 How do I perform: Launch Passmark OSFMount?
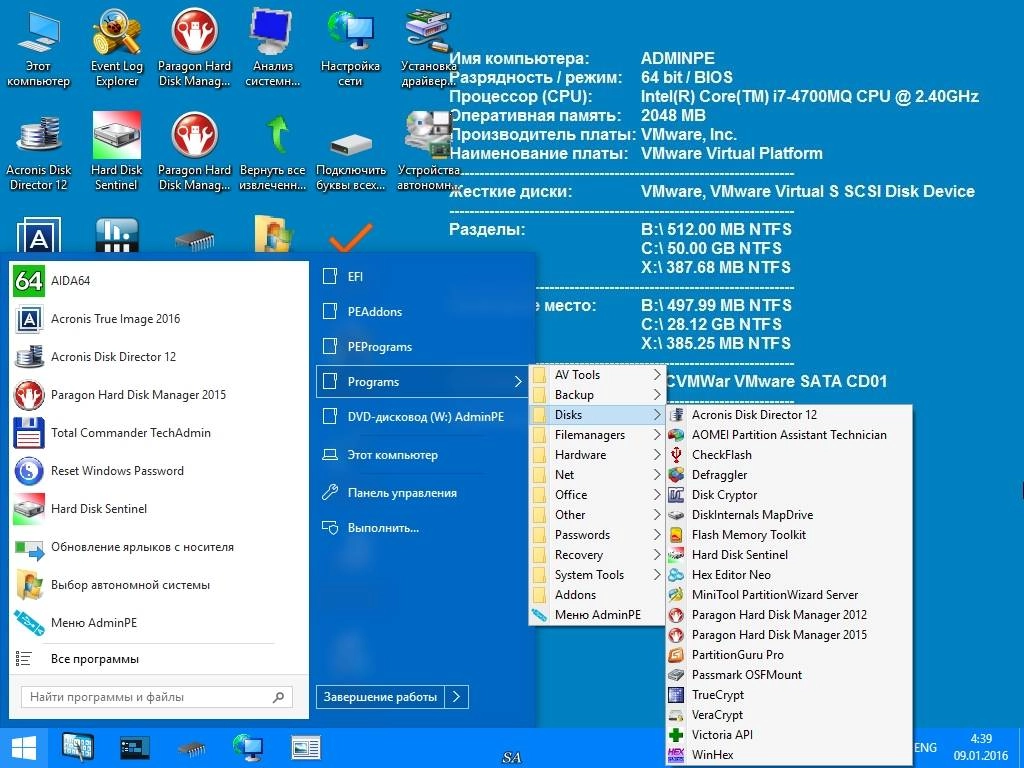tap(789, 675)
